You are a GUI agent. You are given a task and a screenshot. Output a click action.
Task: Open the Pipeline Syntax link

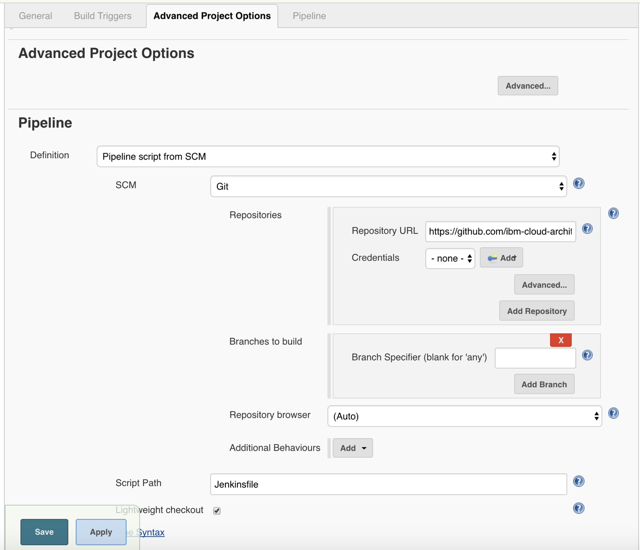click(145, 532)
